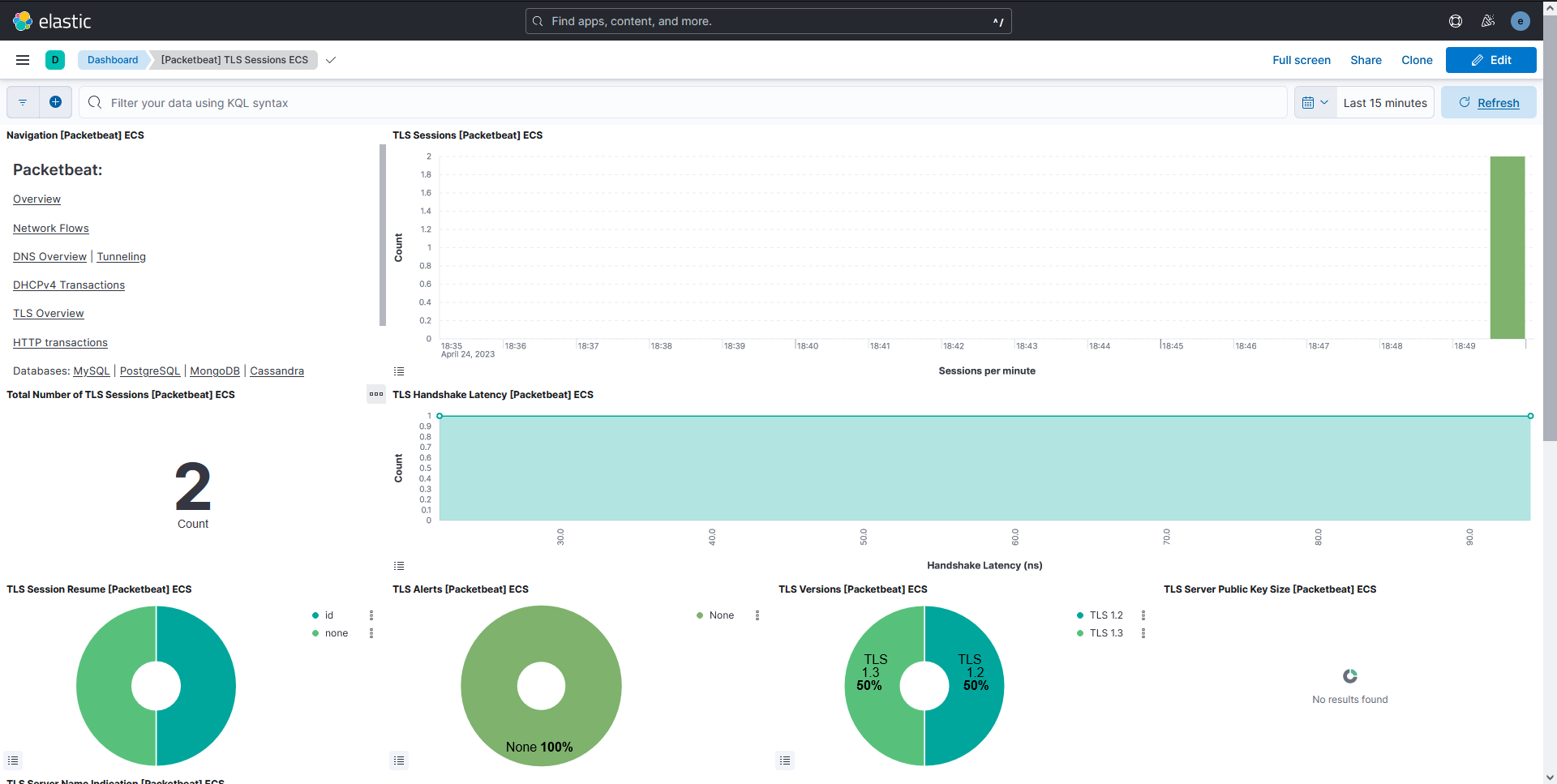This screenshot has width=1557, height=784.
Task: Go to the Dashboard breadcrumb
Action: [x=112, y=59]
